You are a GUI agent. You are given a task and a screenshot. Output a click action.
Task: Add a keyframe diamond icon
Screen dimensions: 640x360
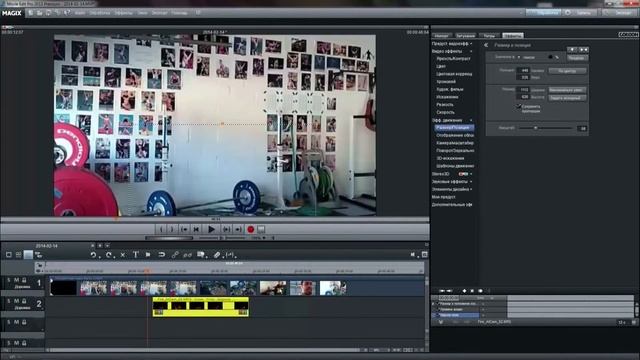click(x=464, y=291)
